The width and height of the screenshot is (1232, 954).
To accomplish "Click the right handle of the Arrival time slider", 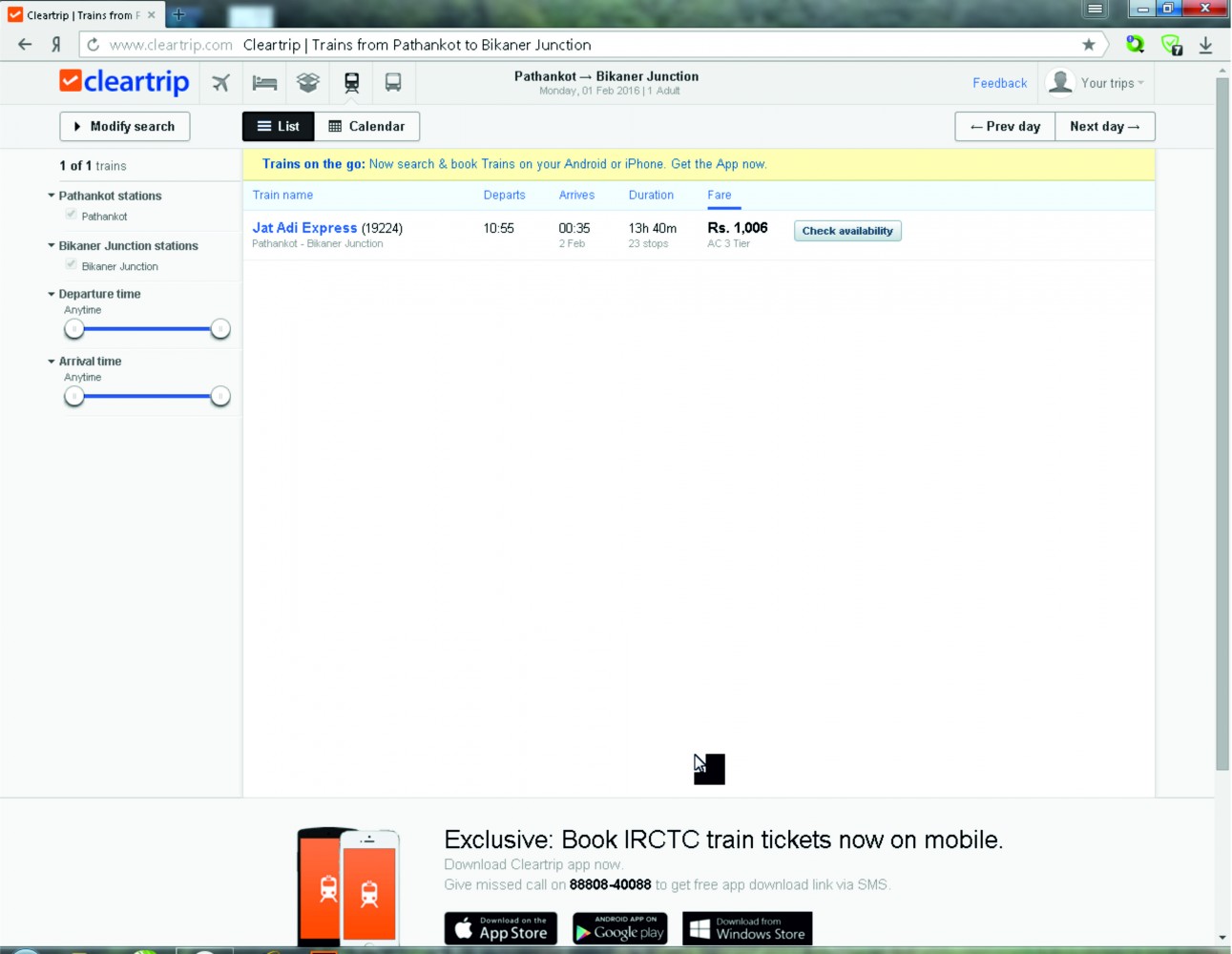I will click(220, 396).
